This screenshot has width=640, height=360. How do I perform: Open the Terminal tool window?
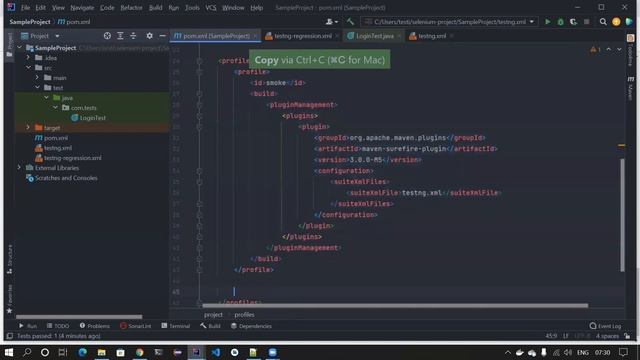point(176,326)
